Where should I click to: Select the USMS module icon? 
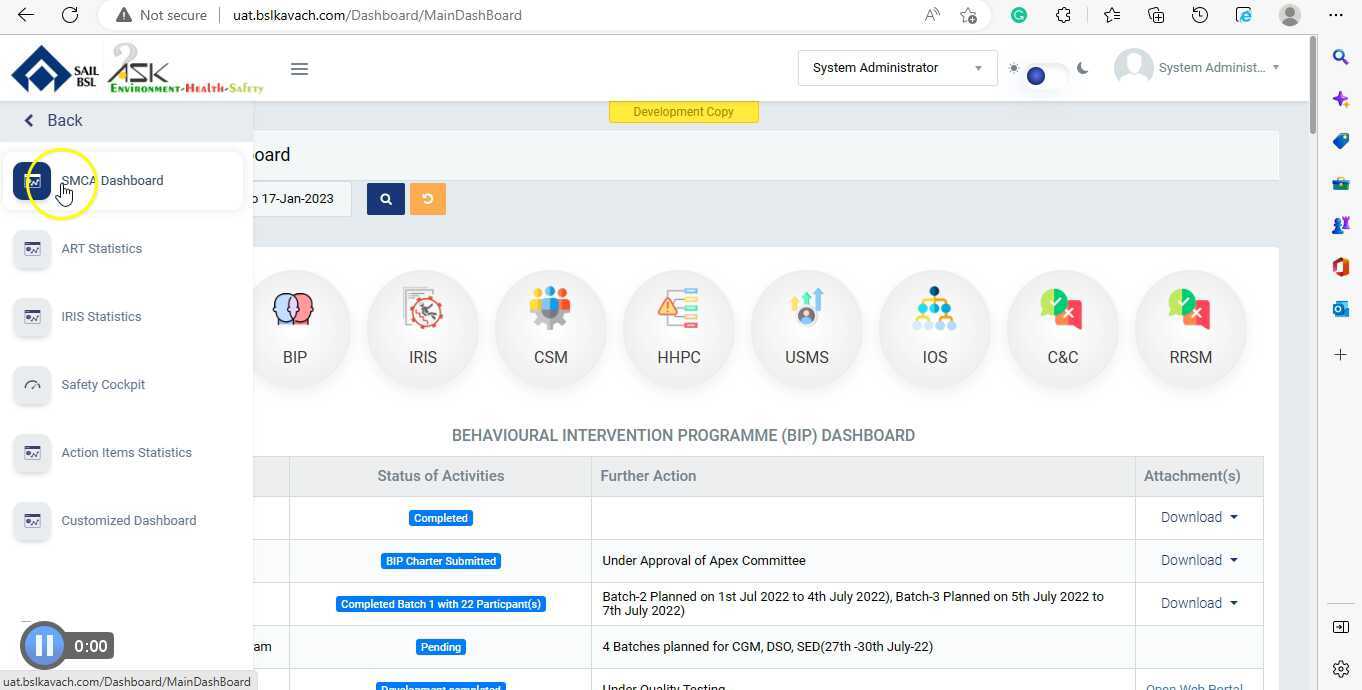pos(806,327)
